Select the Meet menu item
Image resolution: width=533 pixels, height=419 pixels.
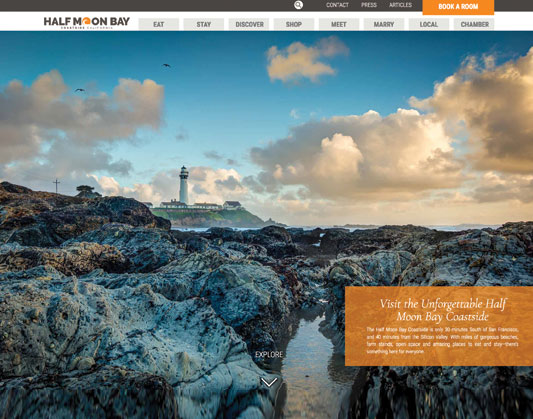[339, 24]
